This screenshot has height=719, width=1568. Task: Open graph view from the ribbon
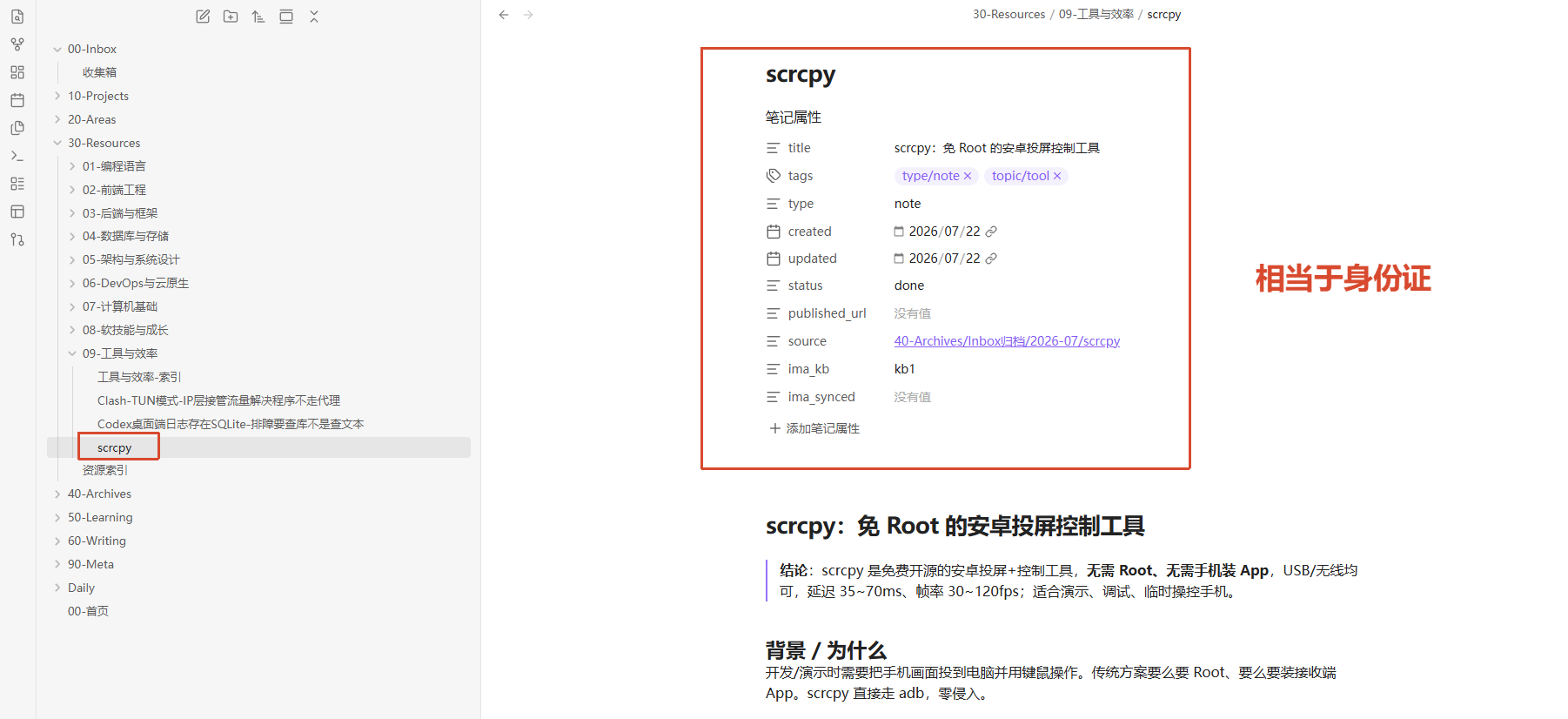coord(17,44)
